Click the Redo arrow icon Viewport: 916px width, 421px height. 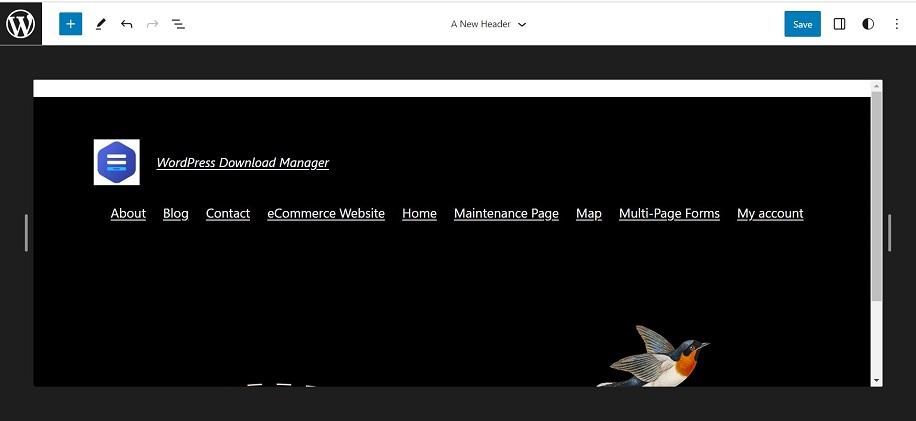tap(152, 24)
